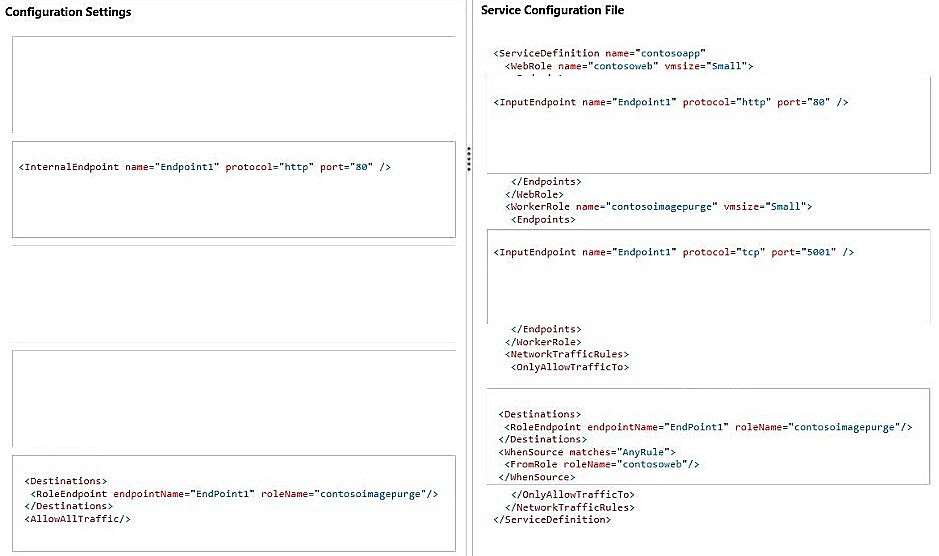Select the InternalEndpoint Endpoint1 http setting box
The height and width of the screenshot is (556, 939).
234,189
